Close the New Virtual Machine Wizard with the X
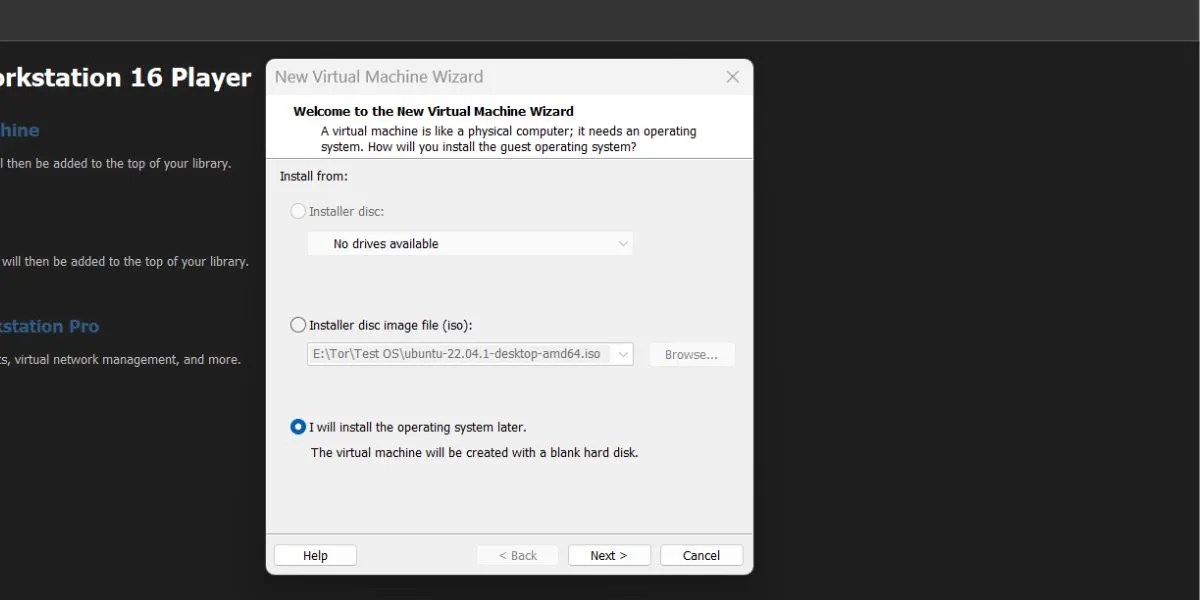The height and width of the screenshot is (600, 1200). pos(732,76)
